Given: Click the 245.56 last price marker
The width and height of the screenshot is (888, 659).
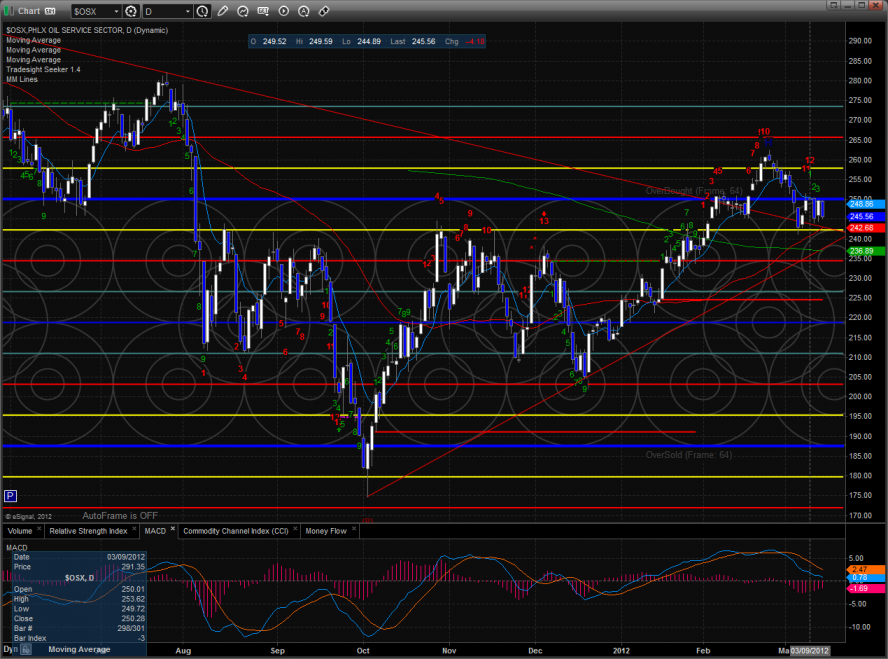Looking at the screenshot, I should pos(862,216).
